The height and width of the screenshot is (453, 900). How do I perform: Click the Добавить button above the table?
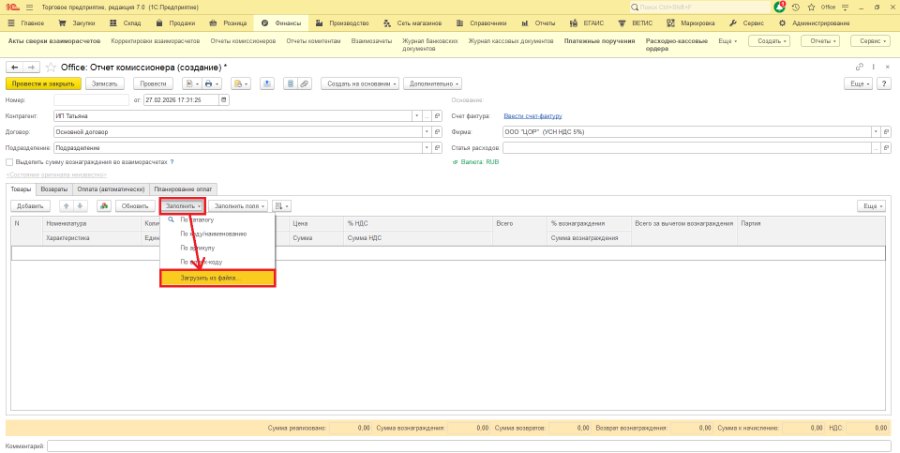[x=30, y=206]
